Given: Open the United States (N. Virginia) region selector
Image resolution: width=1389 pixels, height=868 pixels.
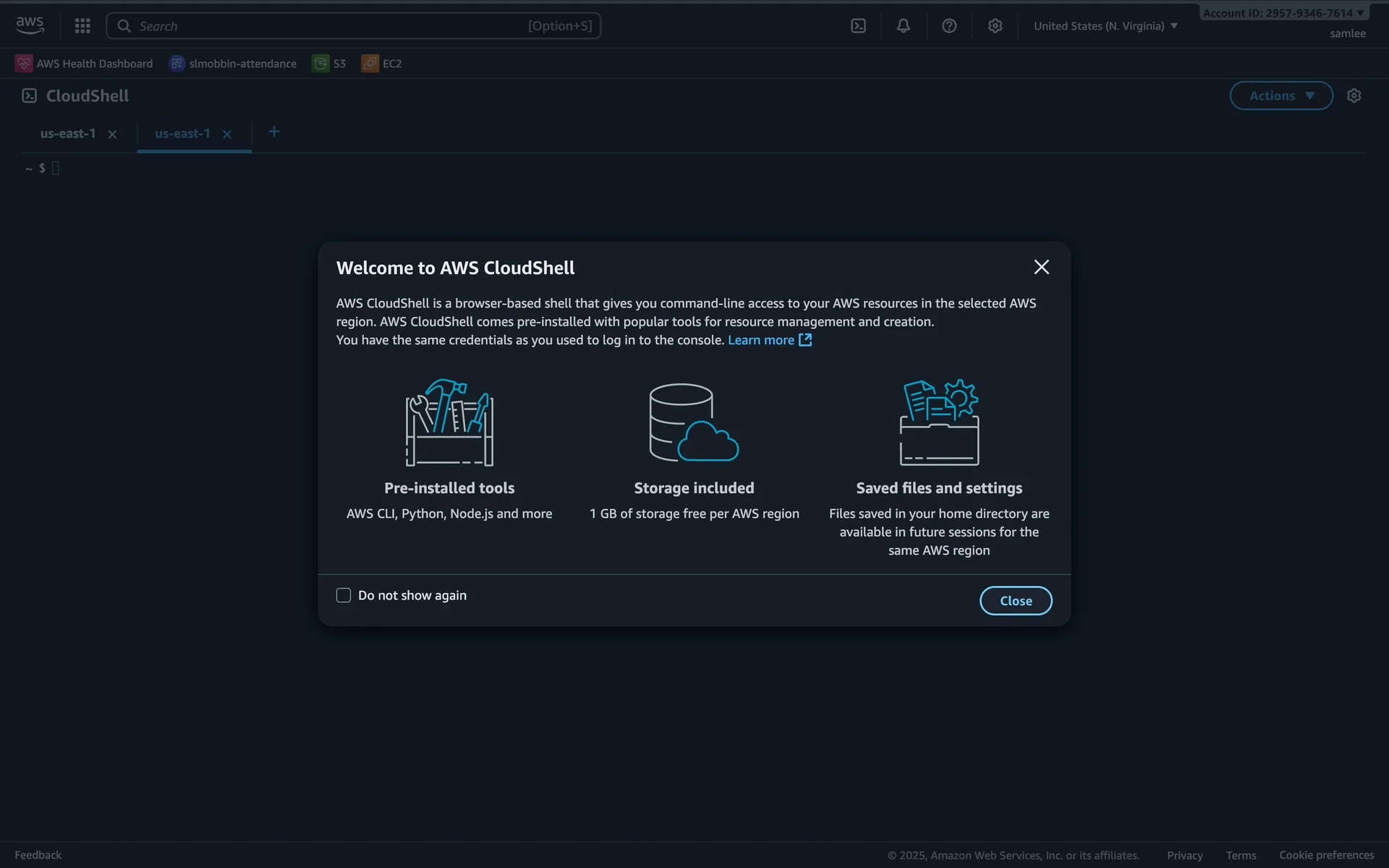Looking at the screenshot, I should pyautogui.click(x=1105, y=26).
